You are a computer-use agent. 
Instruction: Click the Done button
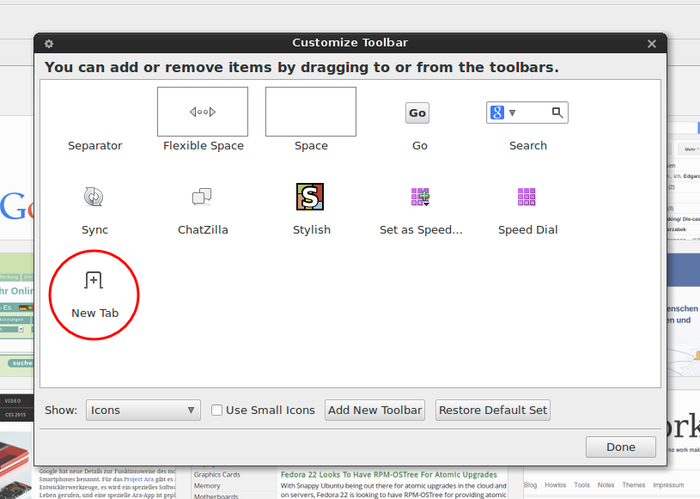(x=621, y=447)
